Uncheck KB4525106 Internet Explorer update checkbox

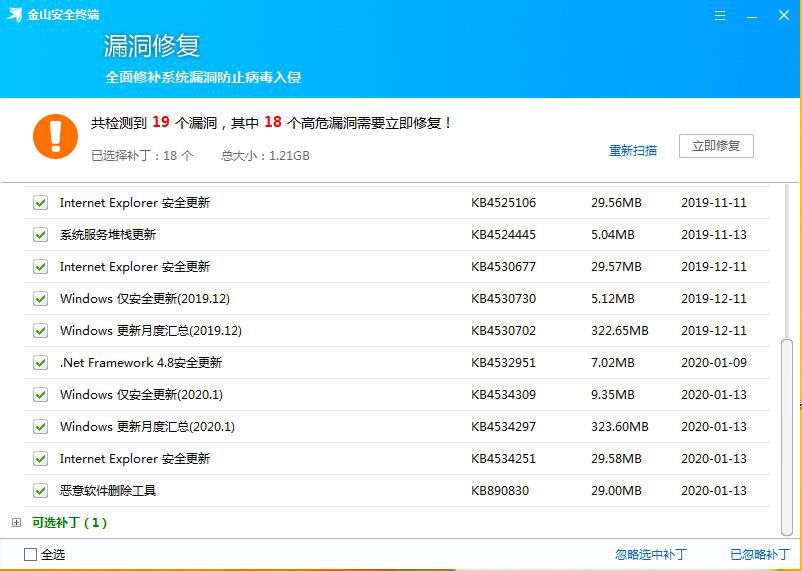pyautogui.click(x=40, y=203)
